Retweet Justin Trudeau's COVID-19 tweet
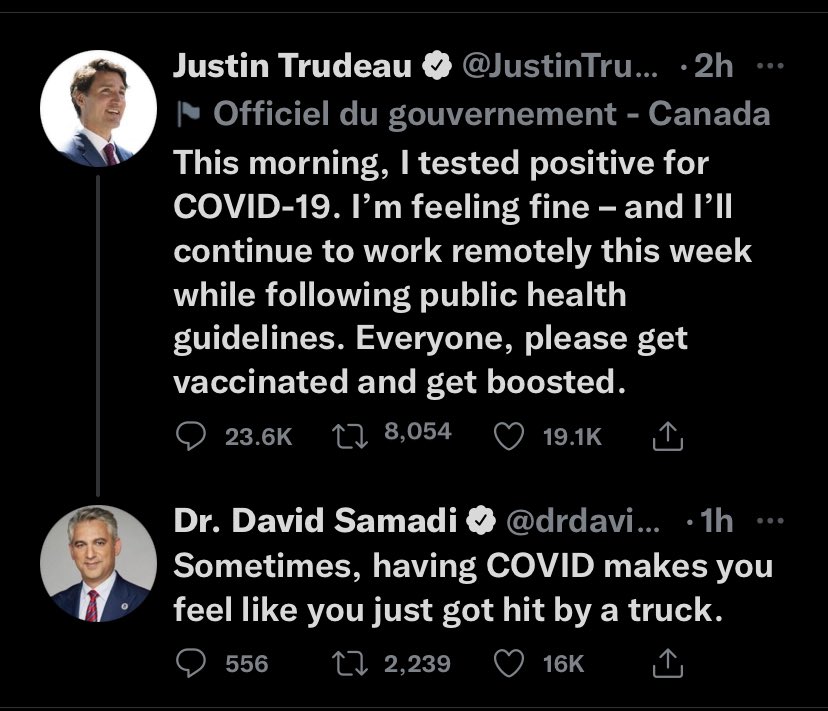 [x=351, y=435]
